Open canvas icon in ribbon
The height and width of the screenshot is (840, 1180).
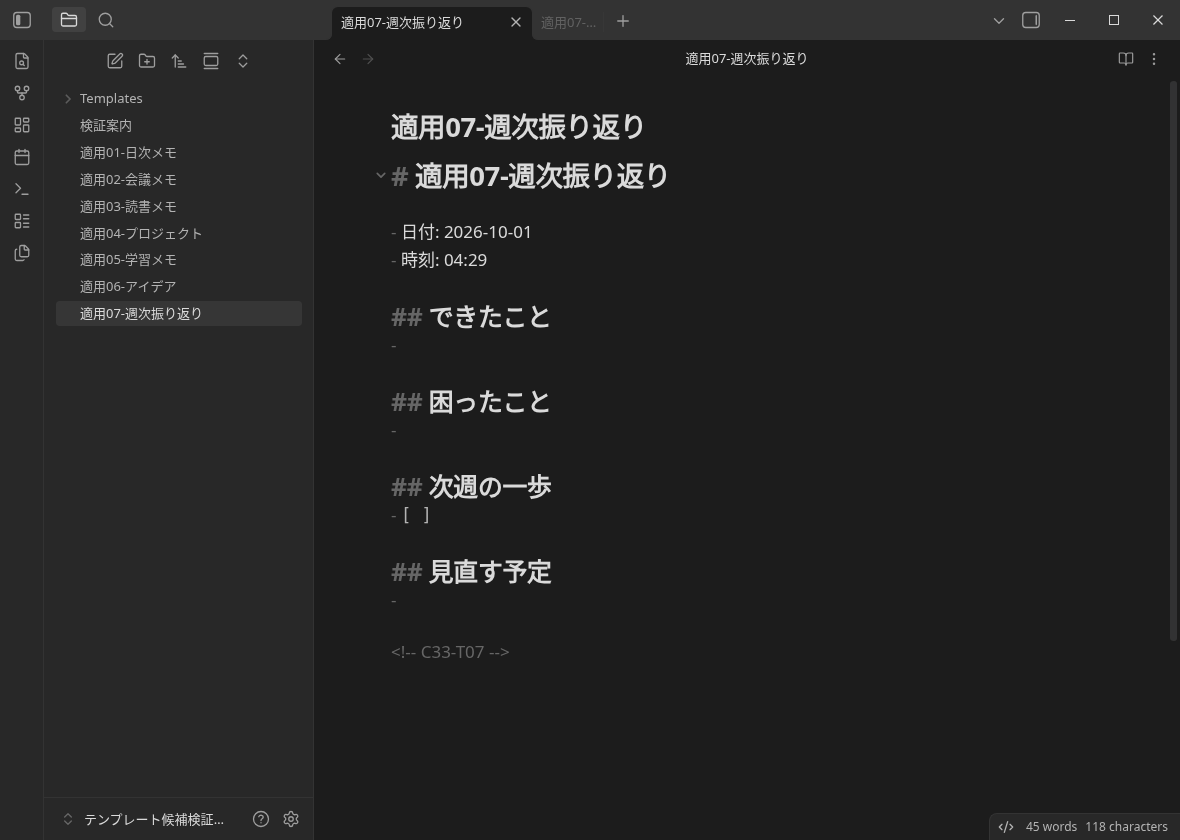(x=22, y=125)
